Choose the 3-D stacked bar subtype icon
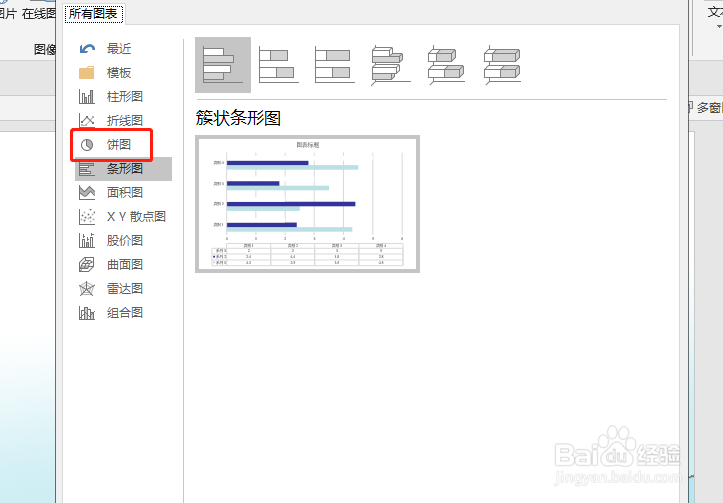Viewport: 723px width, 503px height. (x=446, y=65)
